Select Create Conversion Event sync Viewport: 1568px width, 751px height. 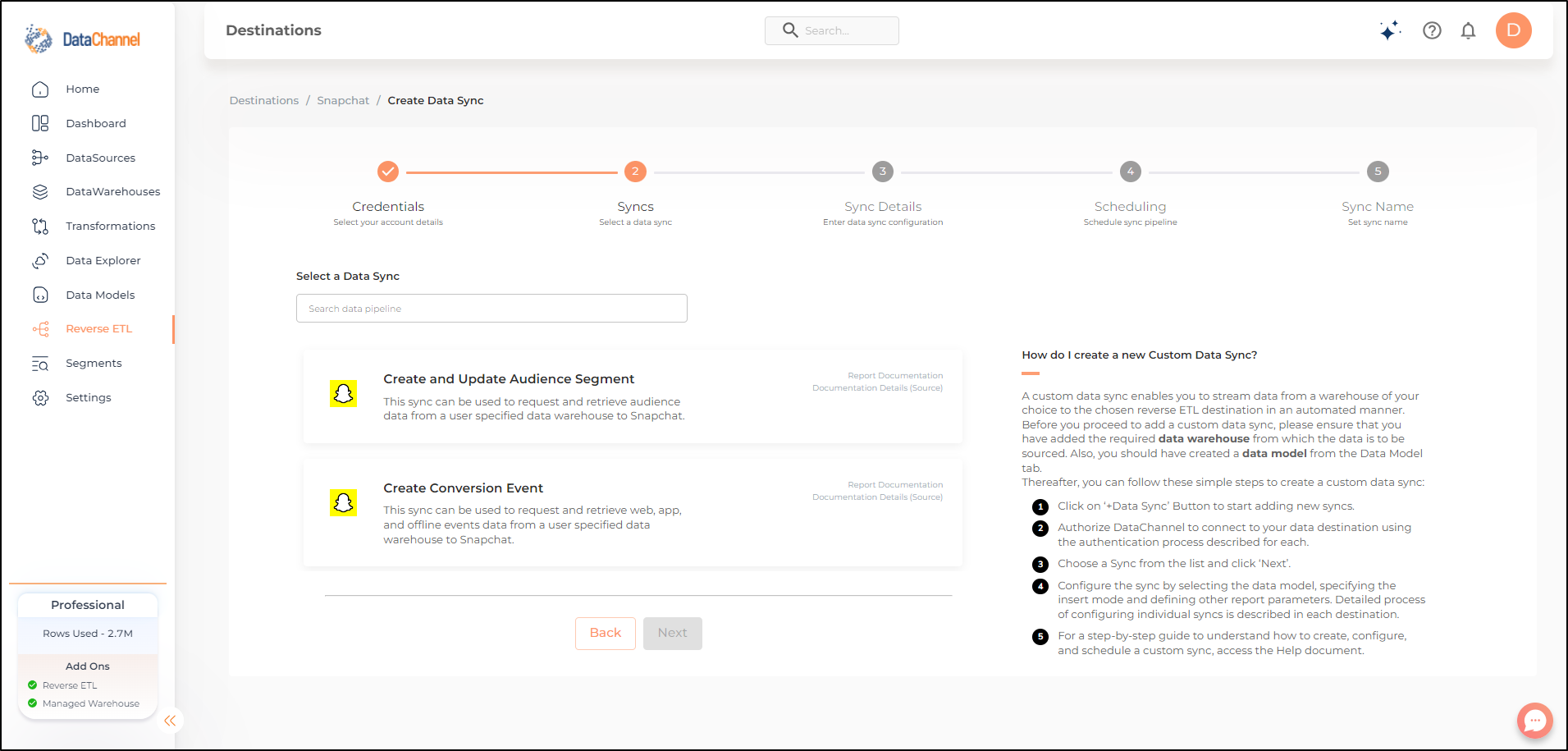pos(633,513)
